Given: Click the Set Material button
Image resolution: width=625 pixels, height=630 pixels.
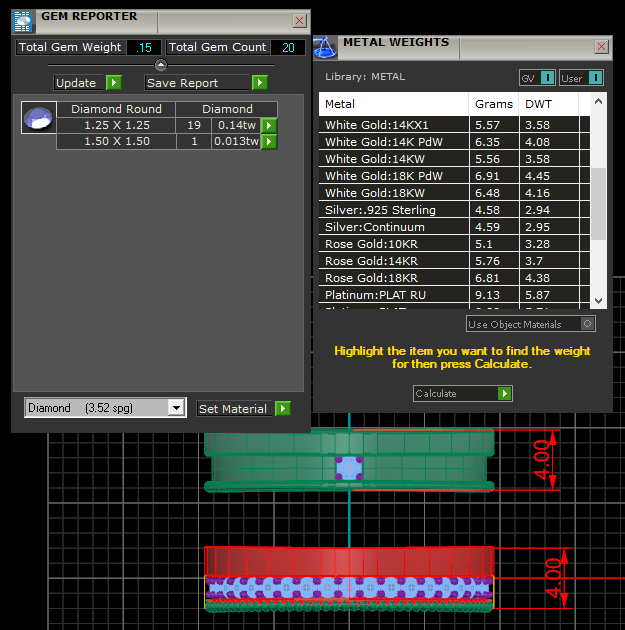Looking at the screenshot, I should (x=233, y=408).
